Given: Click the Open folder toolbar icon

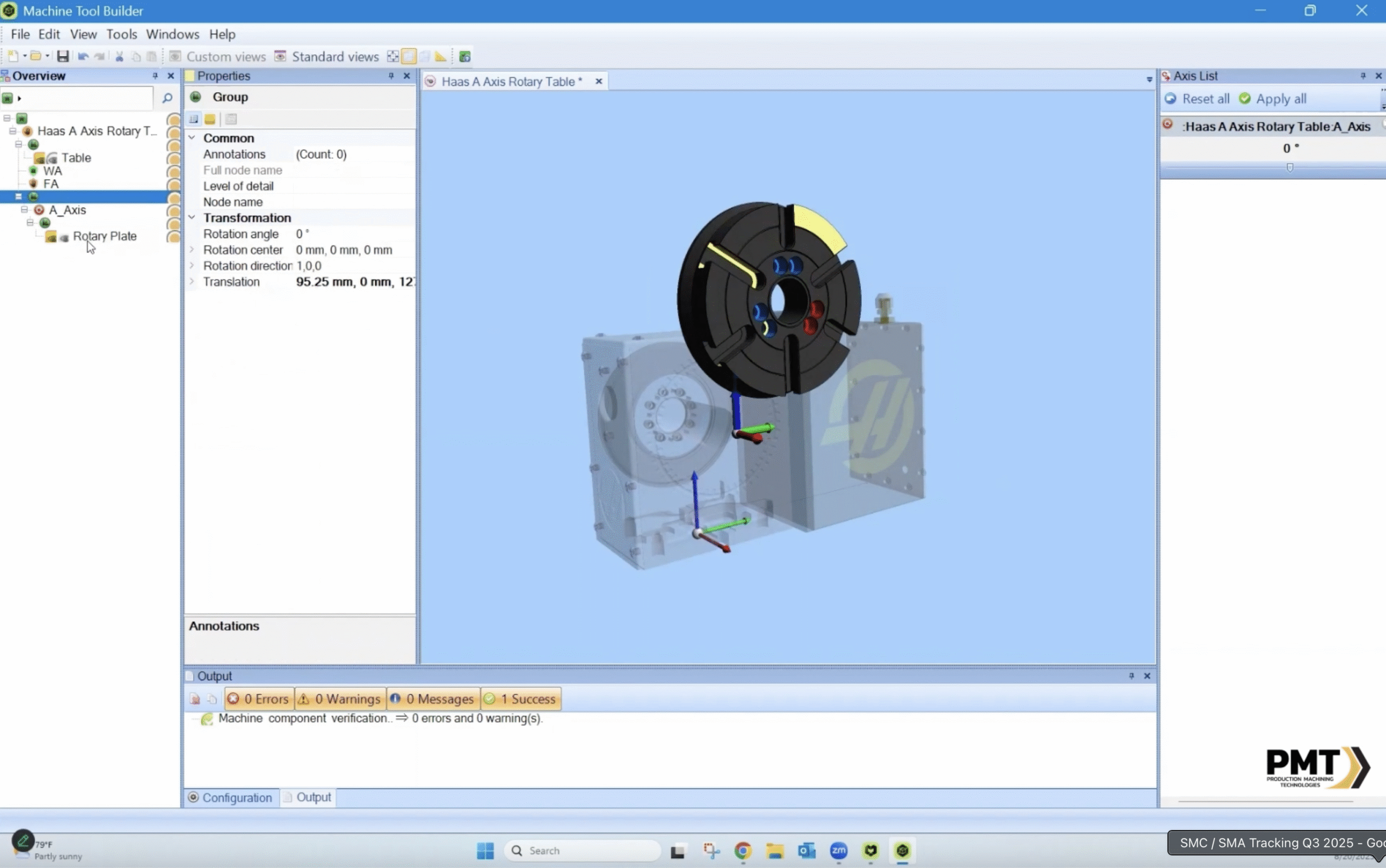Looking at the screenshot, I should pyautogui.click(x=36, y=56).
